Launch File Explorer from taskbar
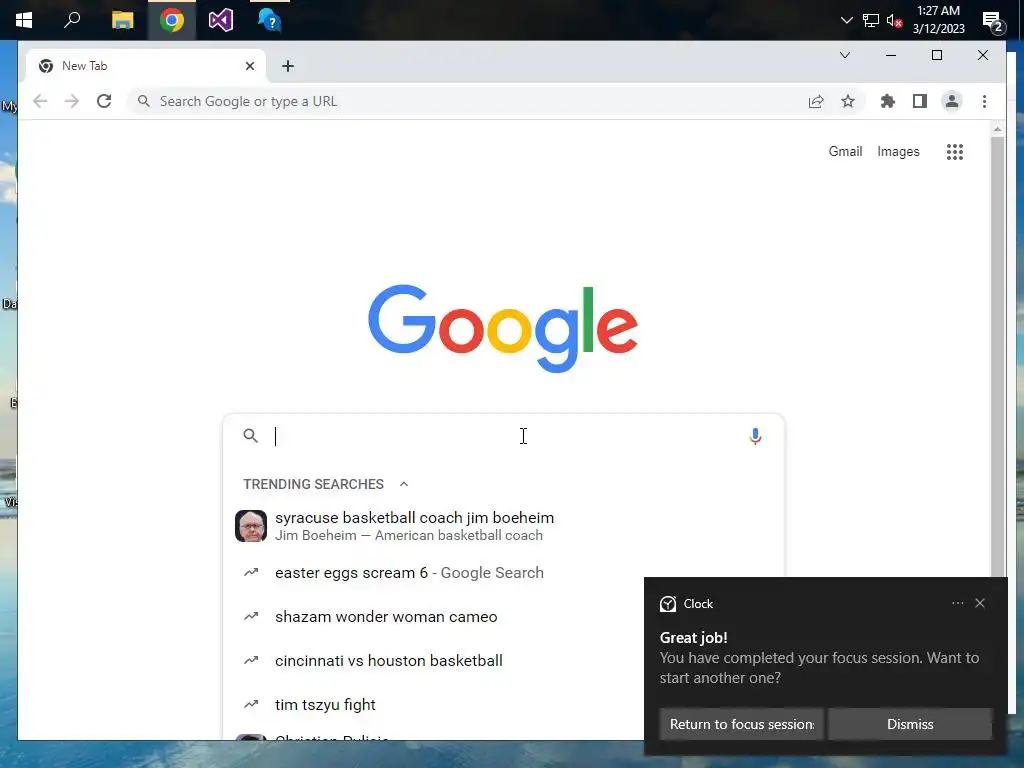The image size is (1024, 768). 122,20
